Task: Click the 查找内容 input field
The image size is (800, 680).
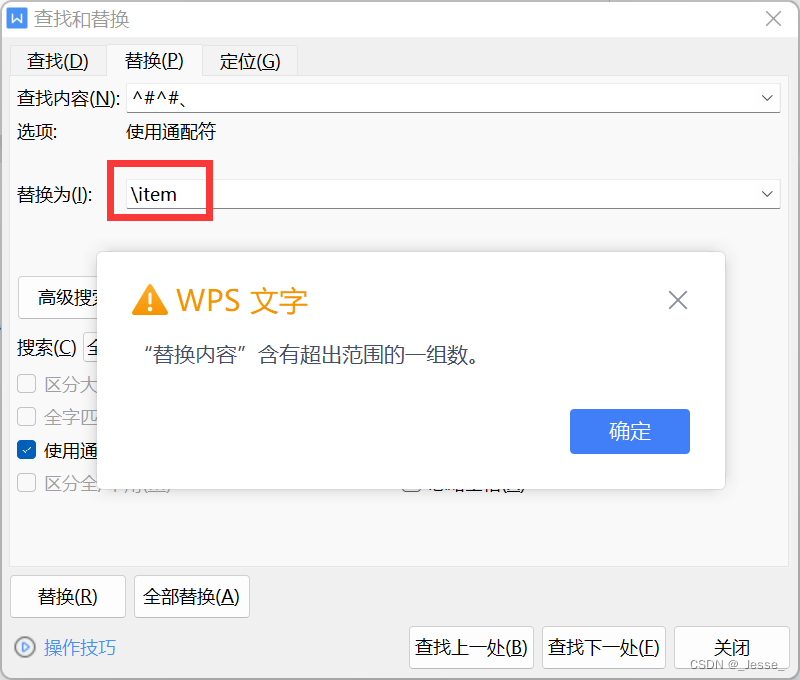Action: click(453, 98)
